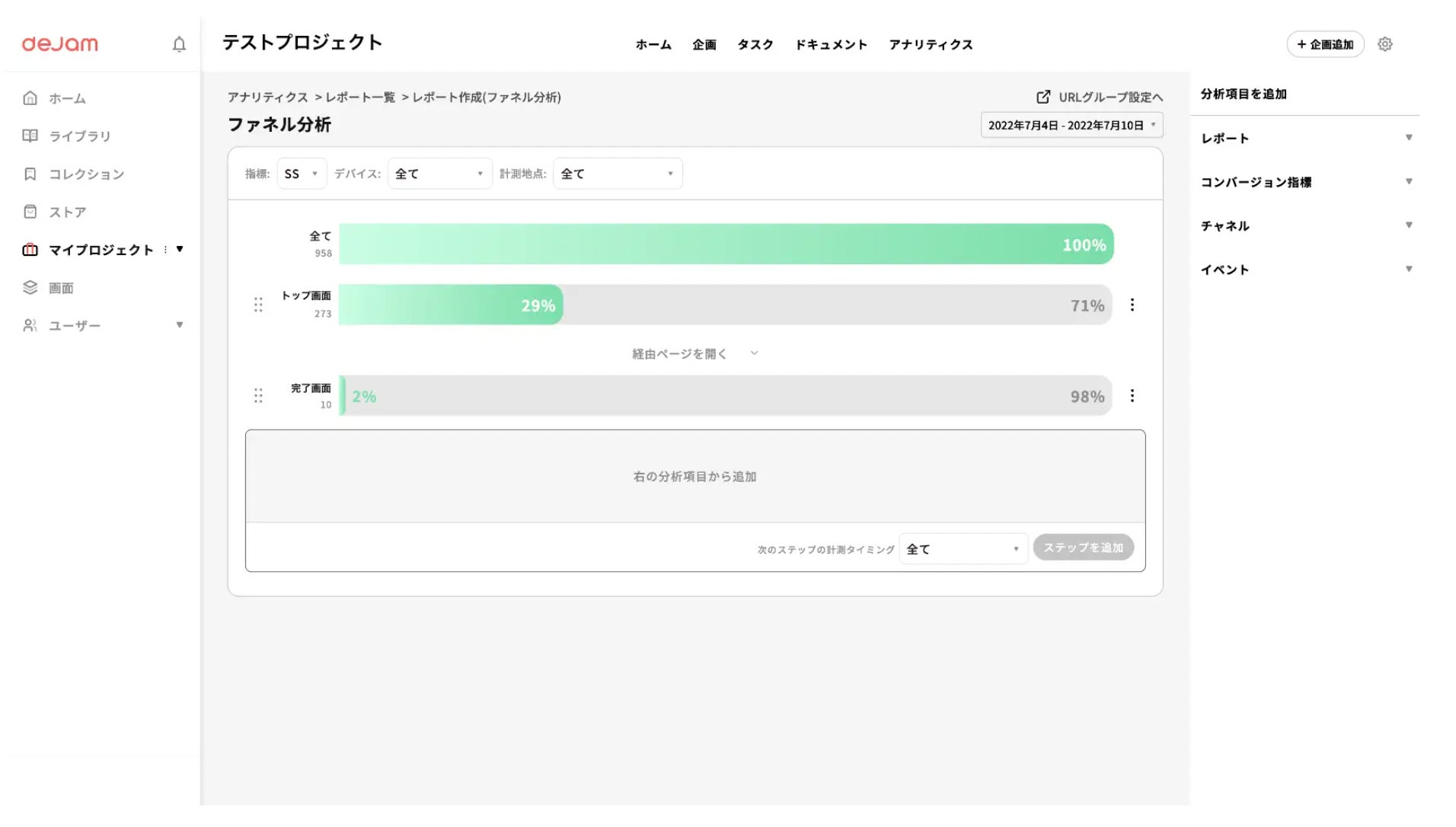Expand the 経由ページを開く section
Viewport: 1456px width, 827px height.
pos(694,353)
